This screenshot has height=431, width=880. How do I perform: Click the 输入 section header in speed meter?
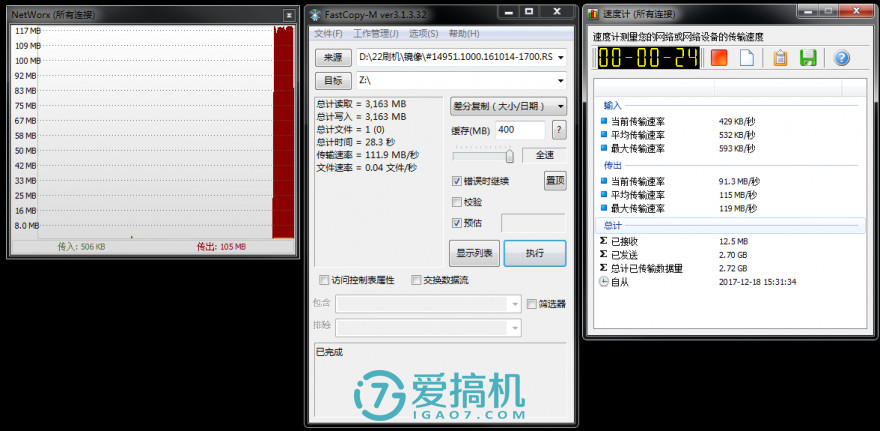click(x=612, y=105)
